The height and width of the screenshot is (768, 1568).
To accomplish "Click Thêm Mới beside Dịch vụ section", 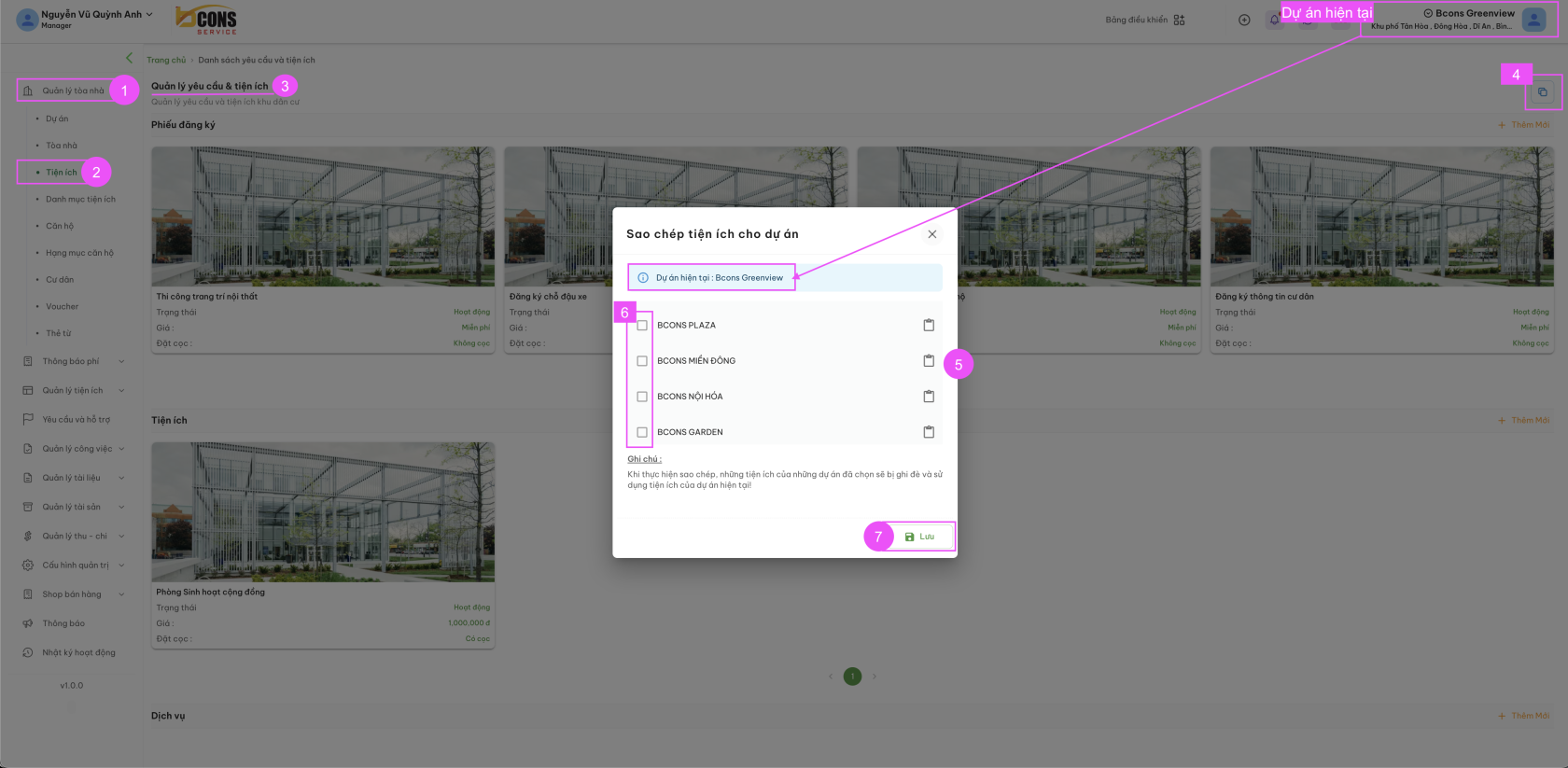I will (1523, 716).
